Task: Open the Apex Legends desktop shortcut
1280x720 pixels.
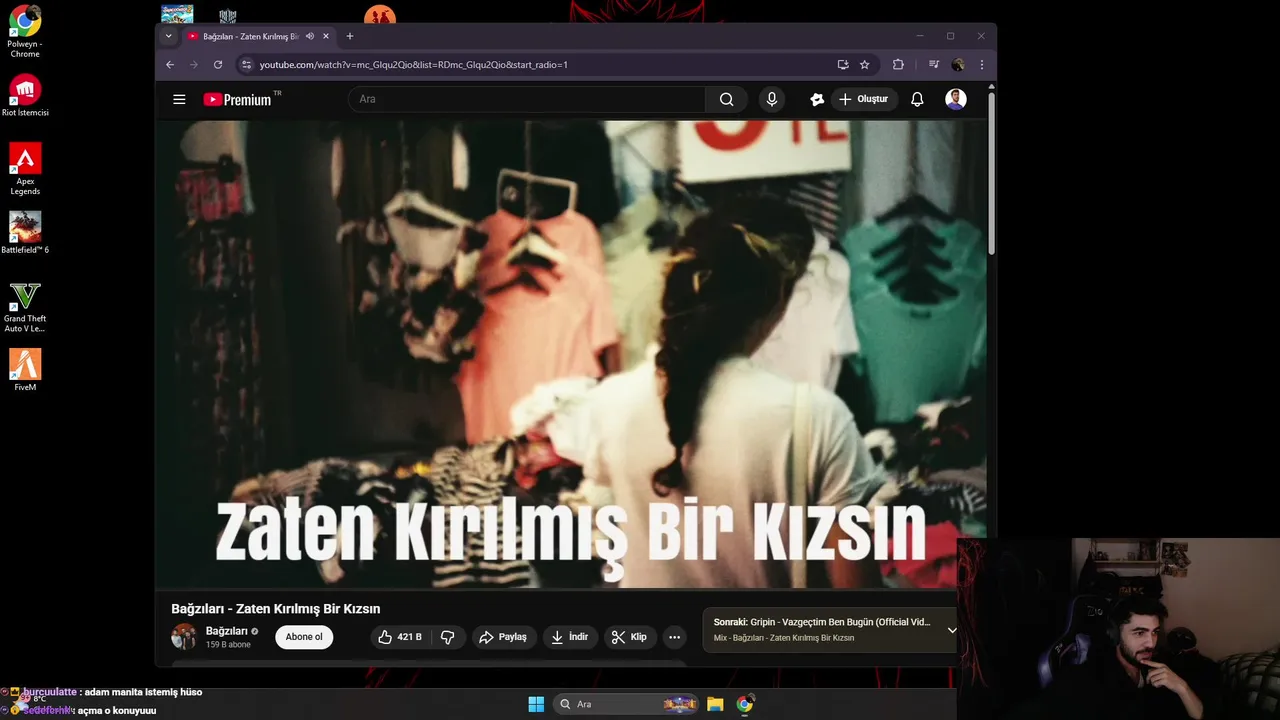Action: click(25, 169)
